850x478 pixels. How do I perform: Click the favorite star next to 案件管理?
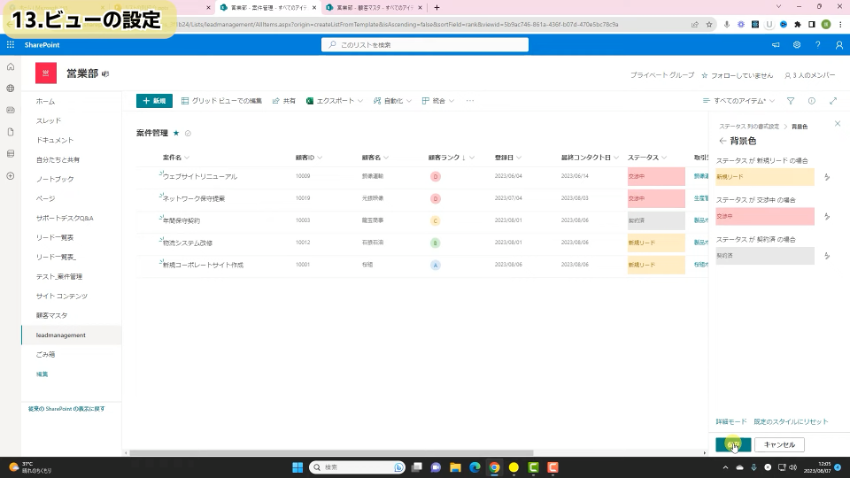tap(177, 132)
